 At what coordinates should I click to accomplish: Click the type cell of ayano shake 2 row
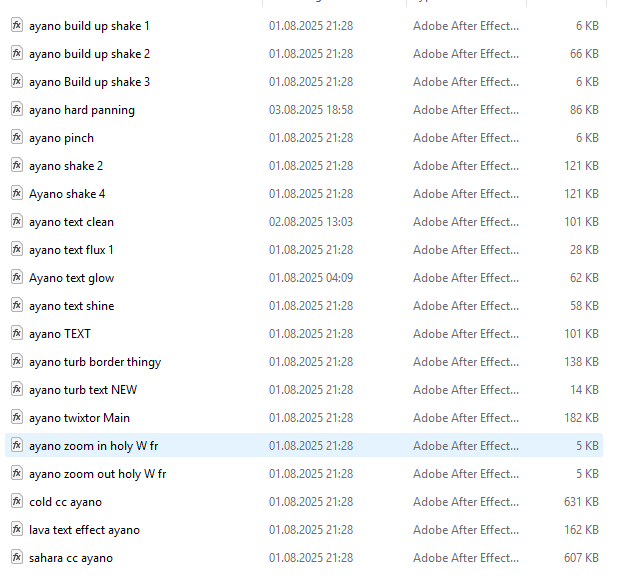click(x=466, y=166)
